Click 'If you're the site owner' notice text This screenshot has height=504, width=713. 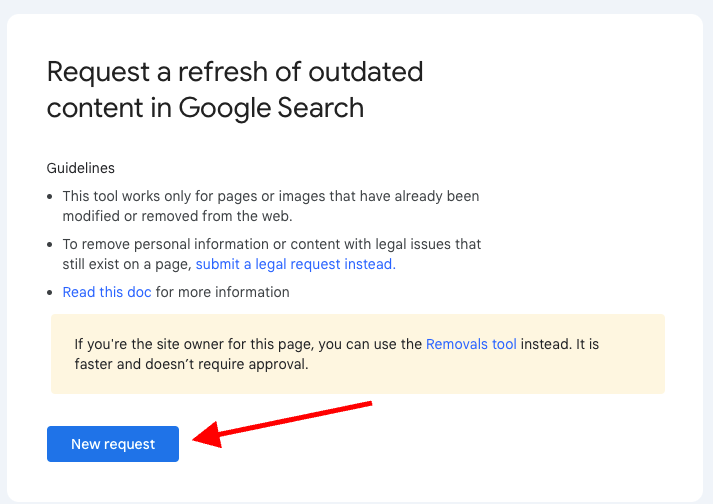pos(195,344)
